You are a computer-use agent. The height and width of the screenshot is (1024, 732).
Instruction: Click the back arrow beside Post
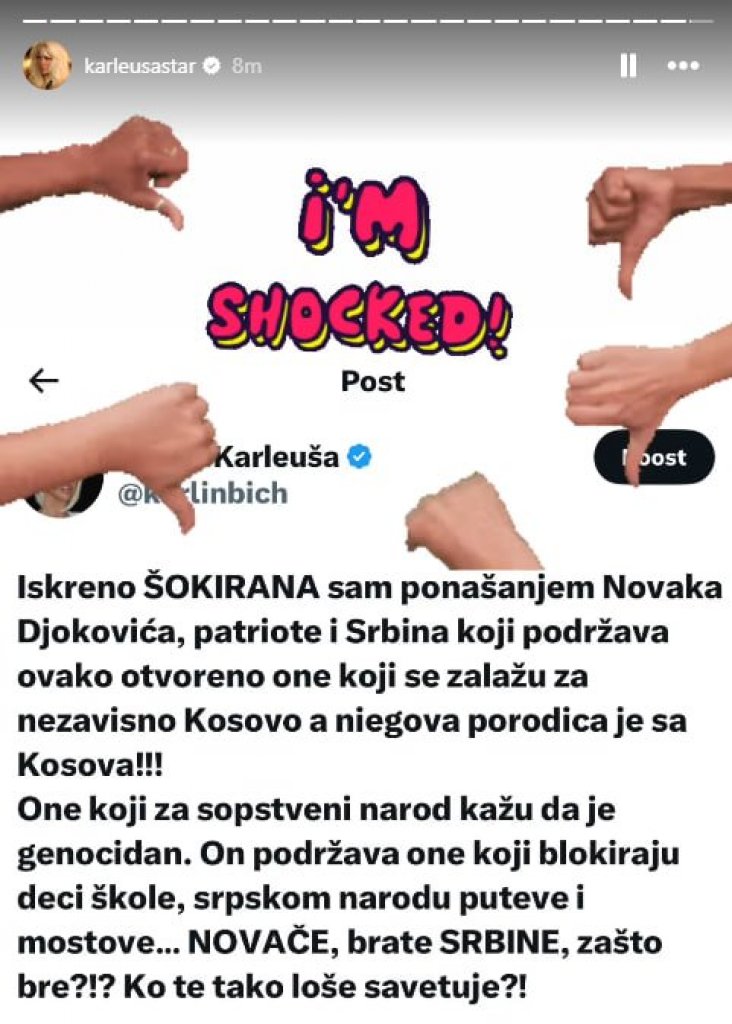coord(44,380)
